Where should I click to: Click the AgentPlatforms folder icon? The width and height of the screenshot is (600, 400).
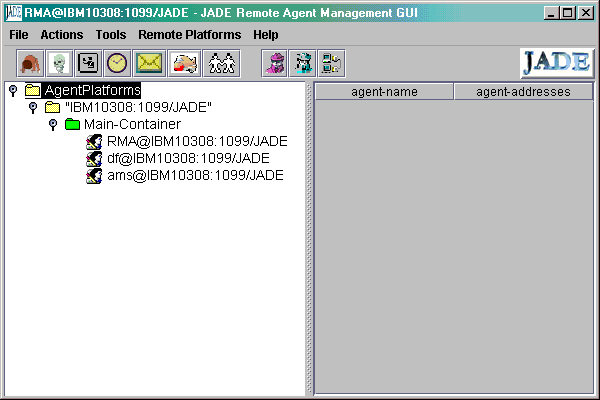pos(33,90)
